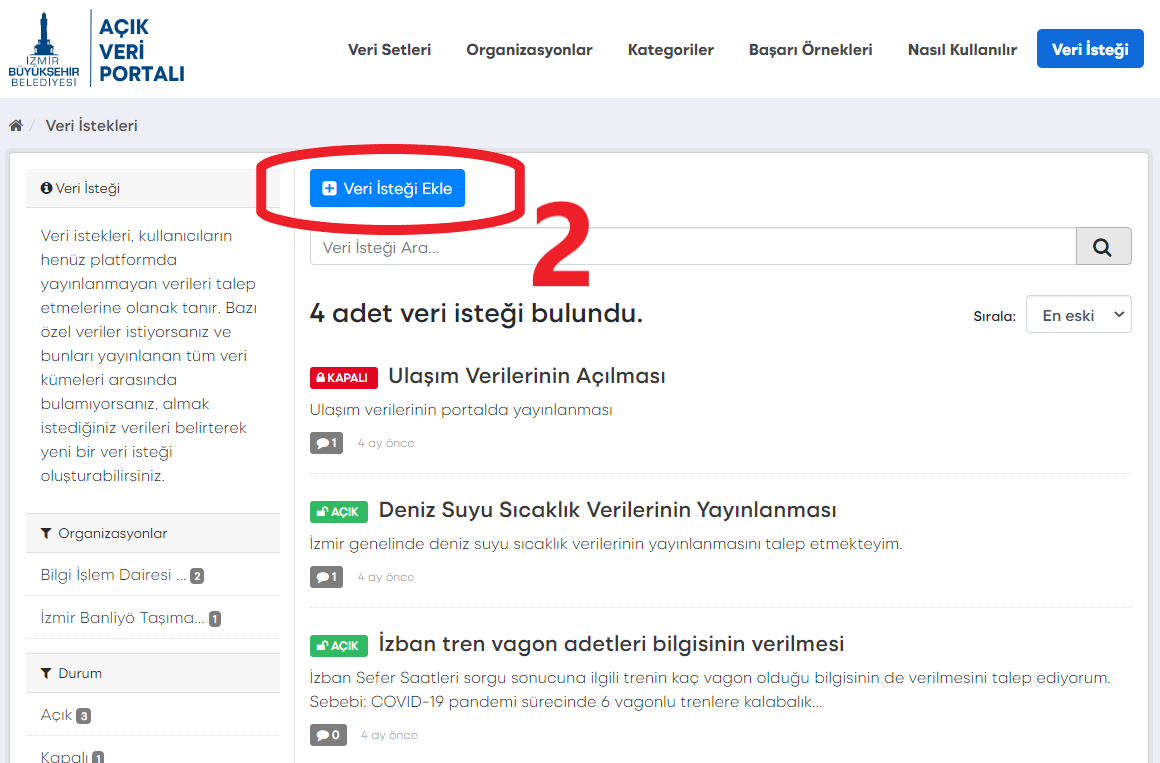Click comment count icon under Ulaşım Verilerinin Açılması
Screen dimensions: 1160x763
[326, 443]
